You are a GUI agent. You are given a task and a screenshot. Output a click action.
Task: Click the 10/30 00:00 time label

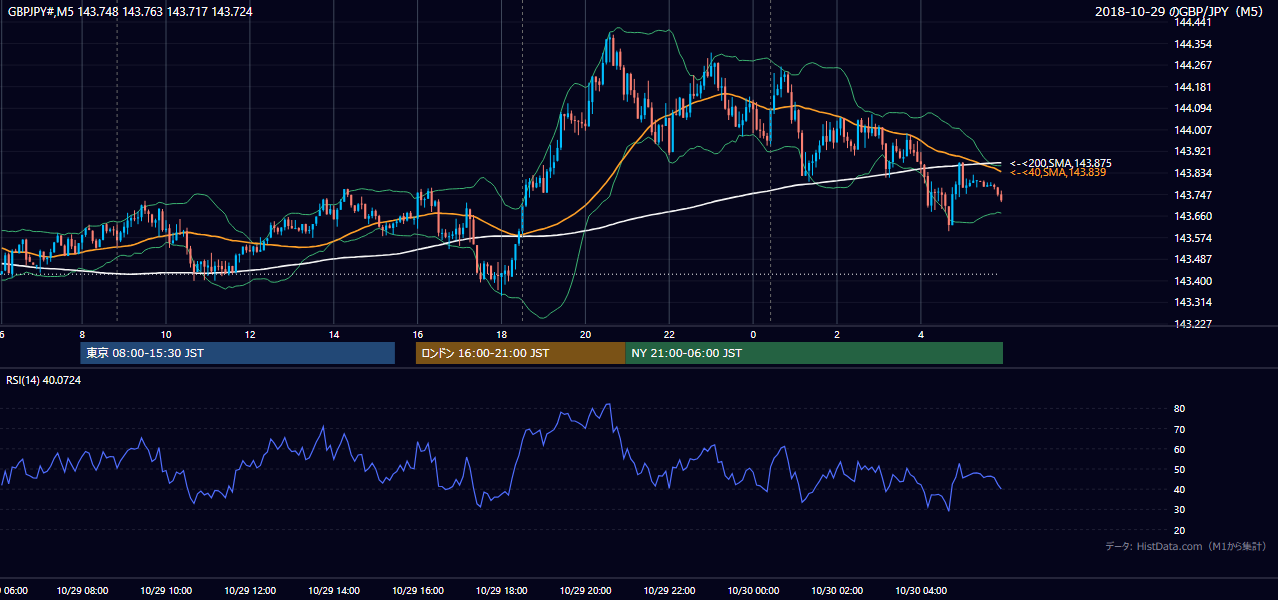pos(753,590)
